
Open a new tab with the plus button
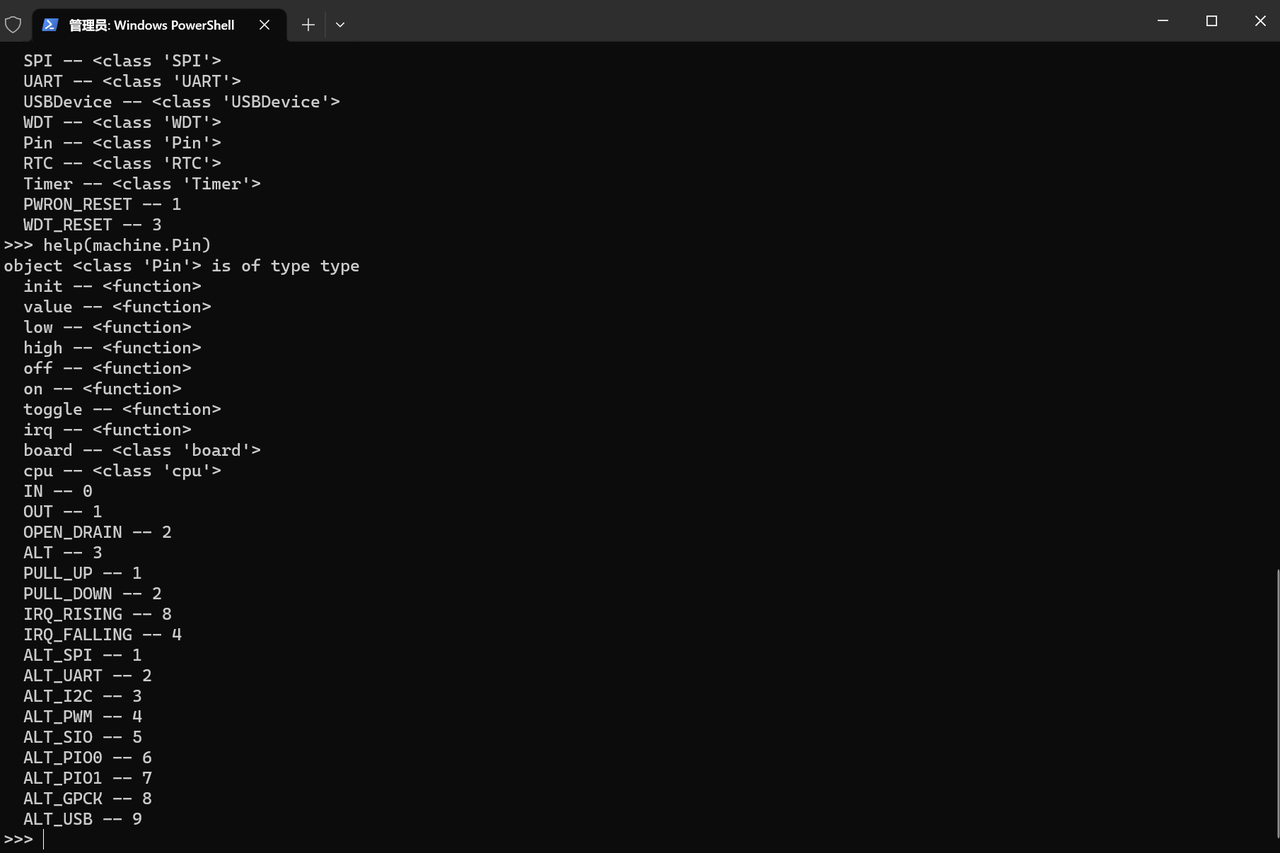point(308,24)
